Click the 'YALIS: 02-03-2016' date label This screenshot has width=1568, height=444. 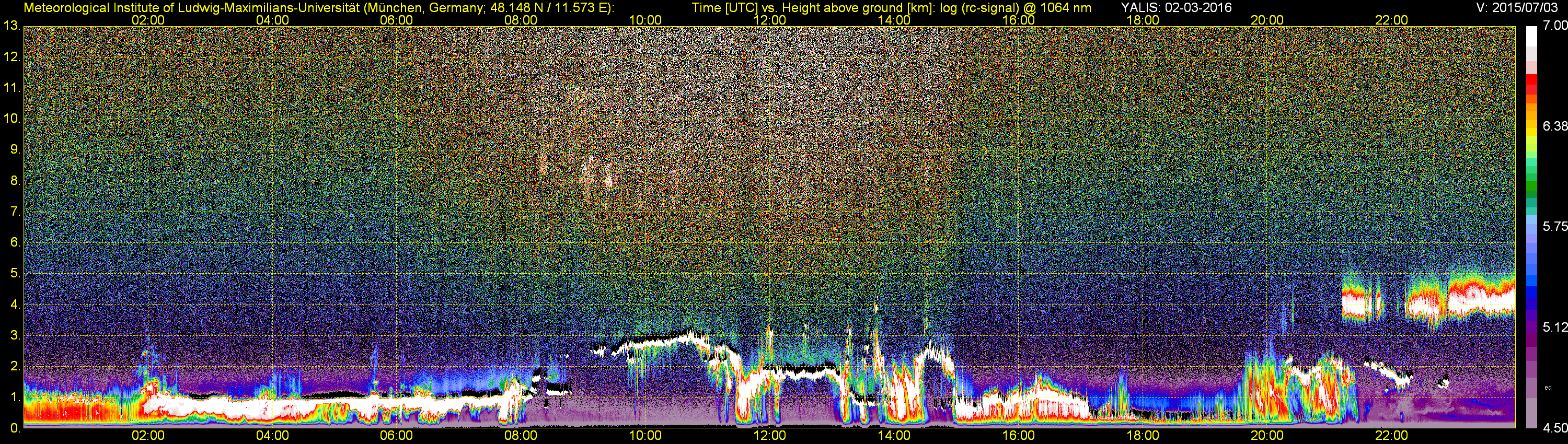(1176, 7)
